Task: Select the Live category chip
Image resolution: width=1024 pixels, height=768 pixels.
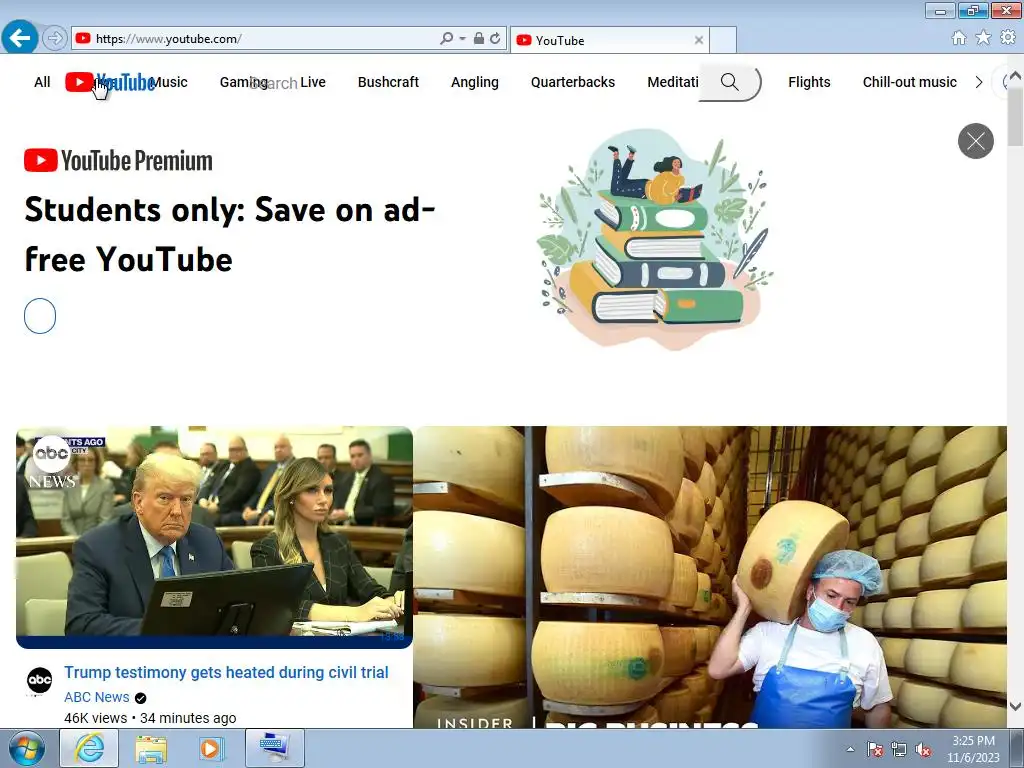Action: pos(313,82)
